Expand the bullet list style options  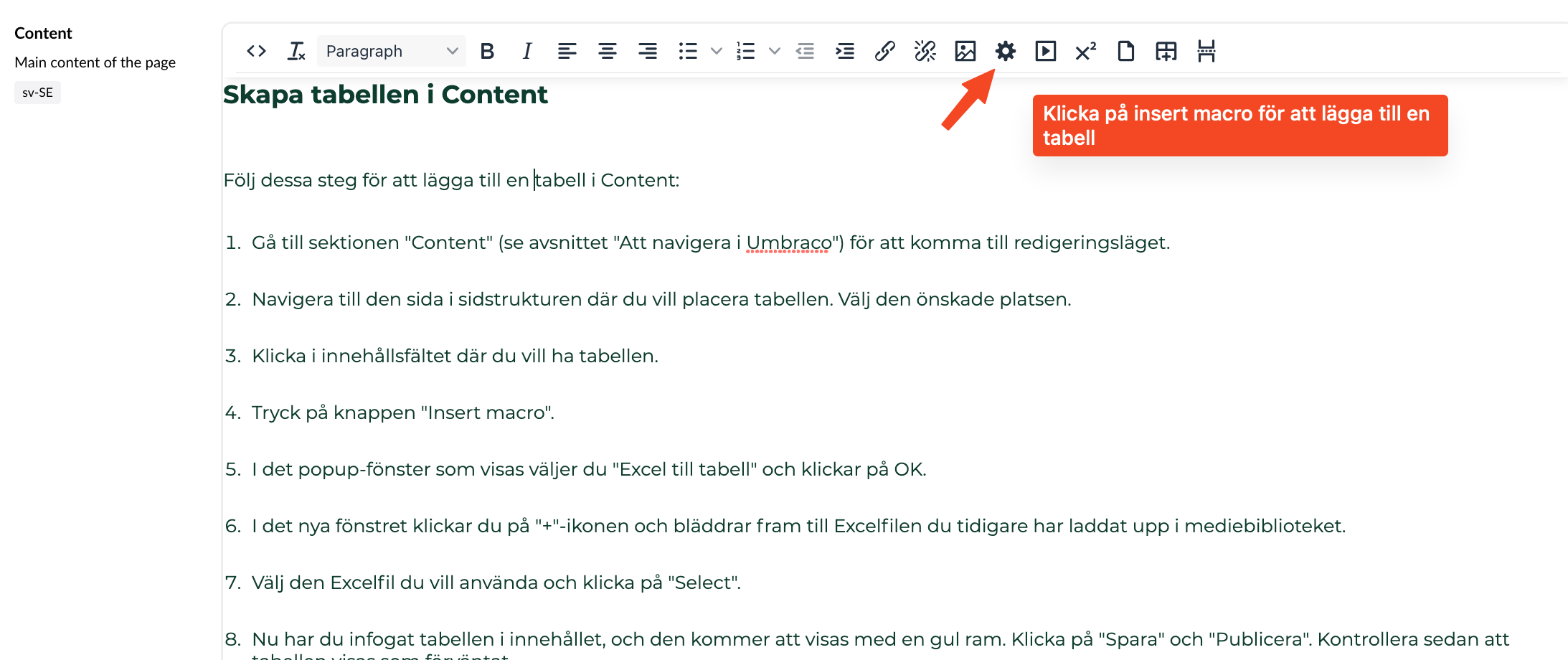coord(716,51)
